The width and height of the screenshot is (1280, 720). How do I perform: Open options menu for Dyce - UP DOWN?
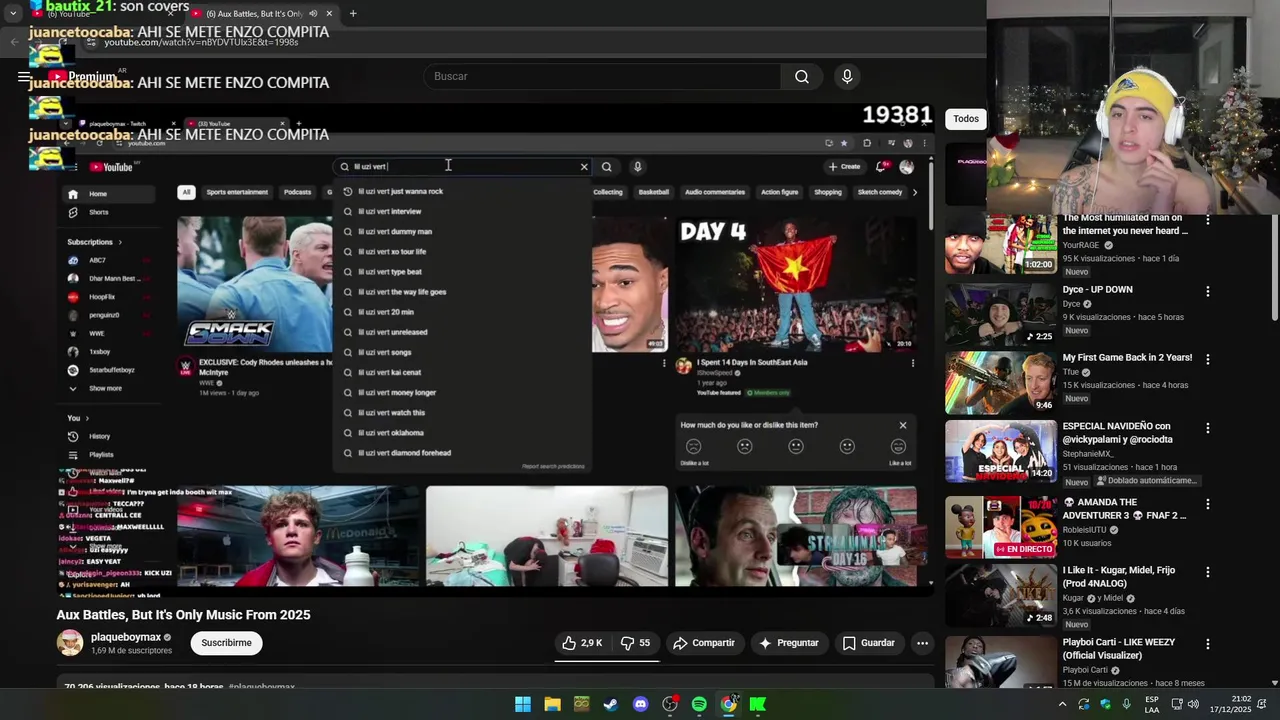pos(1207,291)
